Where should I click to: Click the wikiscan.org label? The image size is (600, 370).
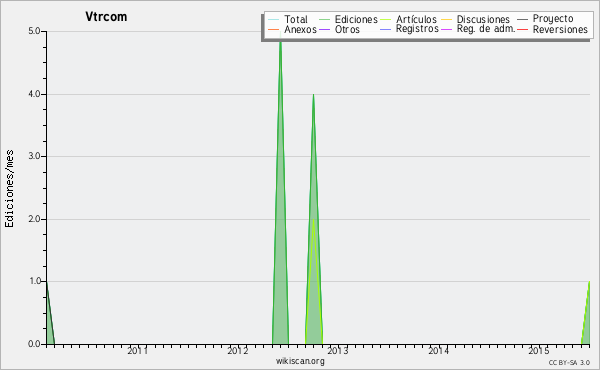pyautogui.click(x=300, y=361)
